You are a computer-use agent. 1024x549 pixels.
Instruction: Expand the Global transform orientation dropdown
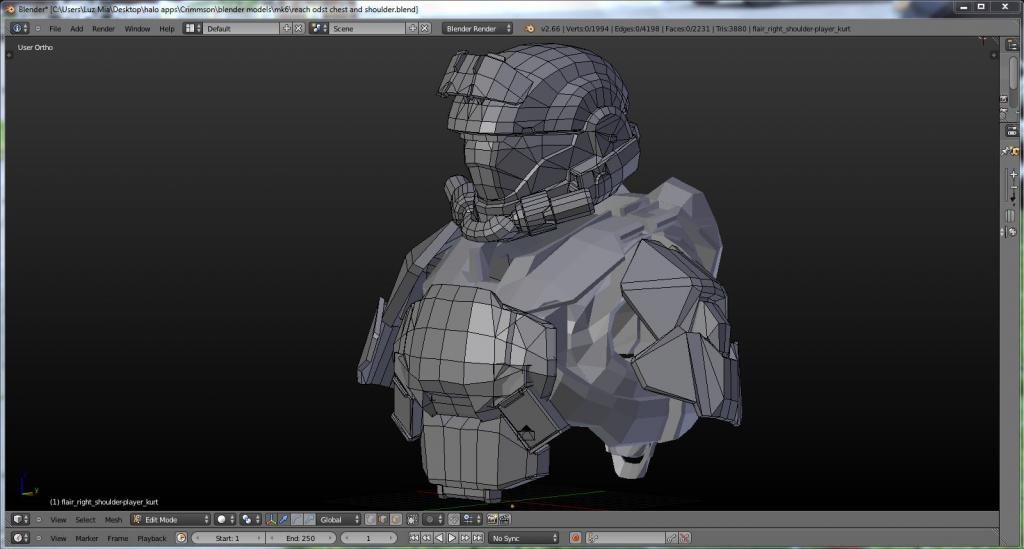339,520
